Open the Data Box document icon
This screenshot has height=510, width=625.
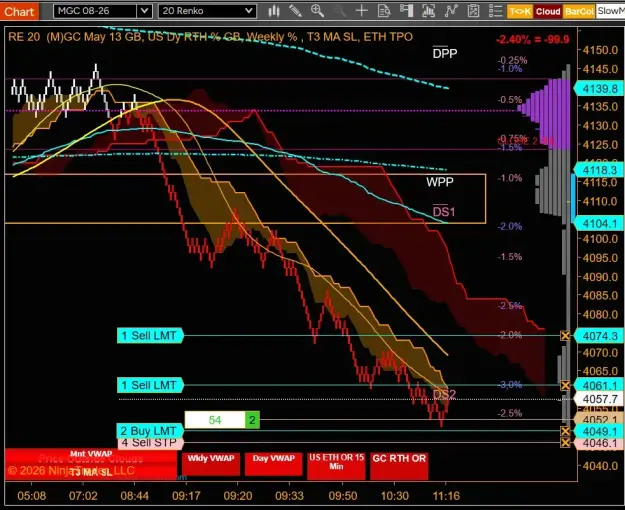(x=384, y=11)
